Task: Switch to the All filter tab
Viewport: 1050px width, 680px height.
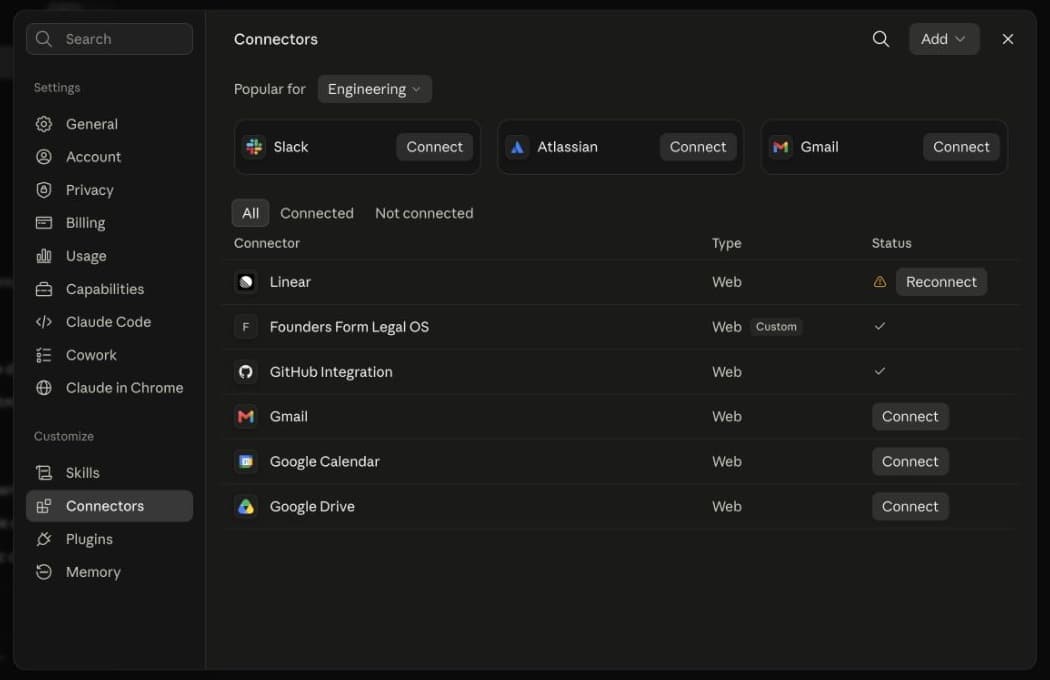Action: 250,213
